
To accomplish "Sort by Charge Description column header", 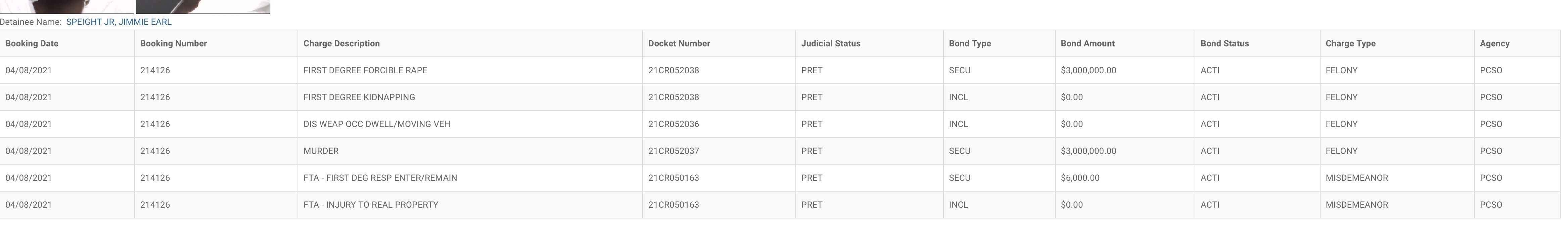I will click(x=470, y=43).
